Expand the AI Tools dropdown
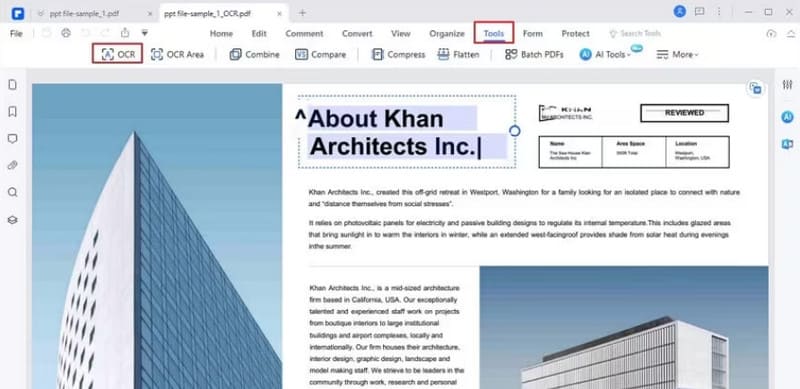The image size is (800, 389). 606,55
